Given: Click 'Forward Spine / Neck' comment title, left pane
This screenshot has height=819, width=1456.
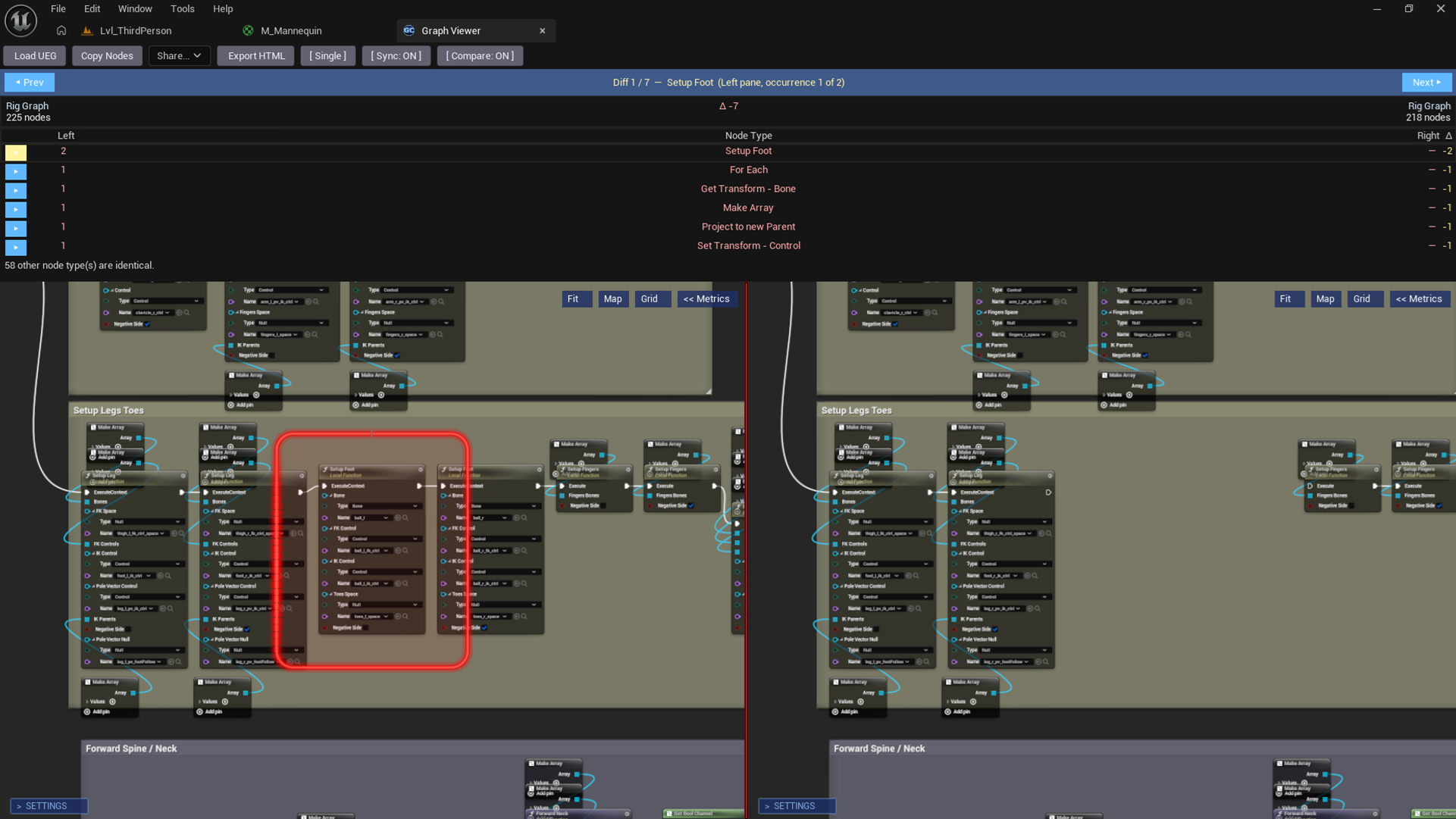Looking at the screenshot, I should pos(131,749).
